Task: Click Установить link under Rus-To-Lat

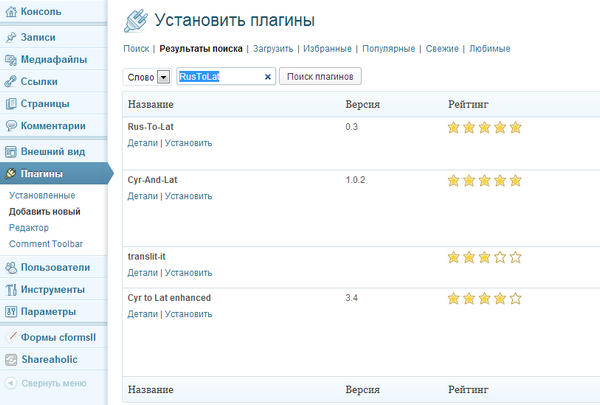Action: pyautogui.click(x=188, y=143)
